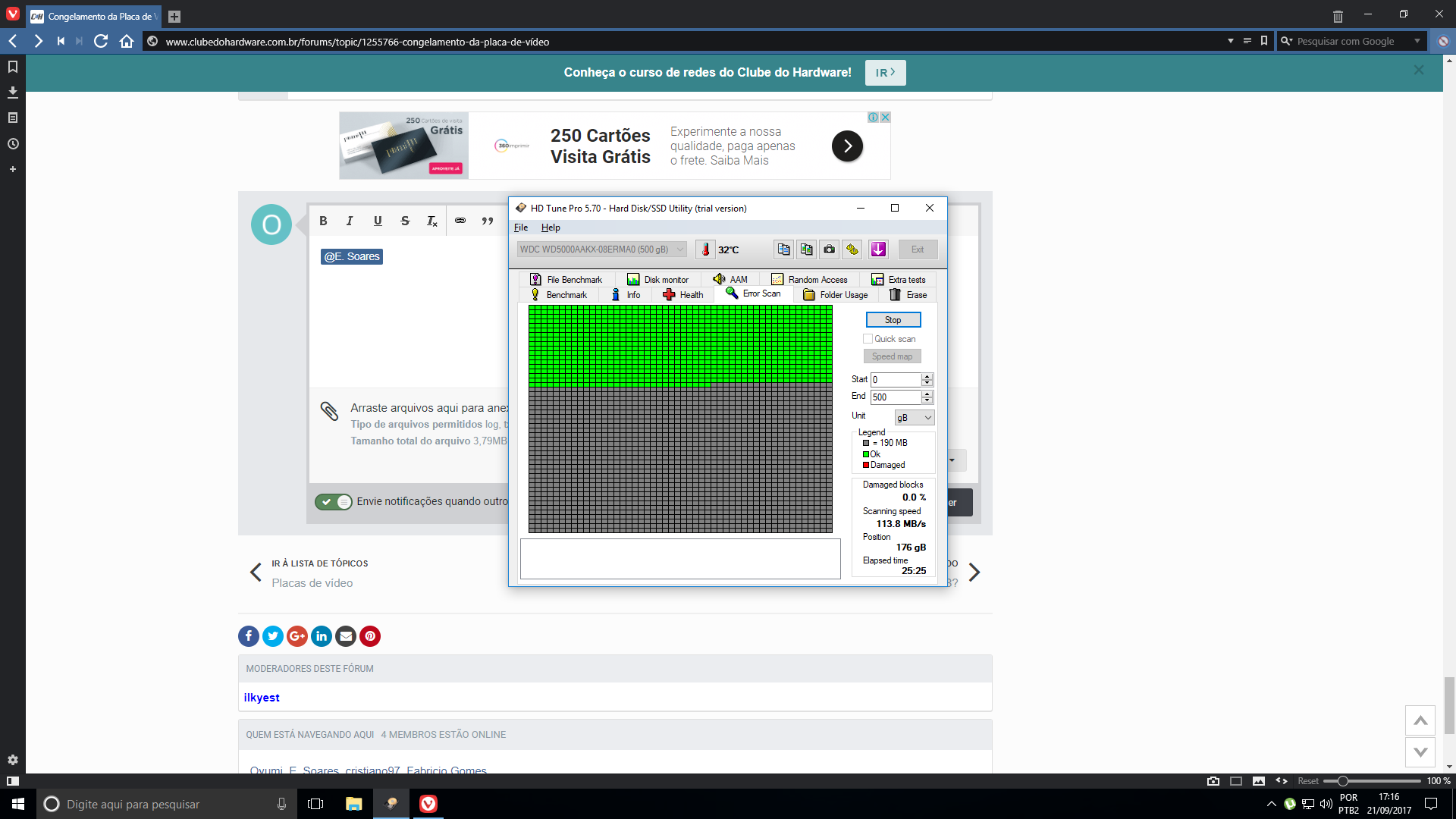
Task: Open the Vivaldi downloads panel
Action: click(x=13, y=92)
